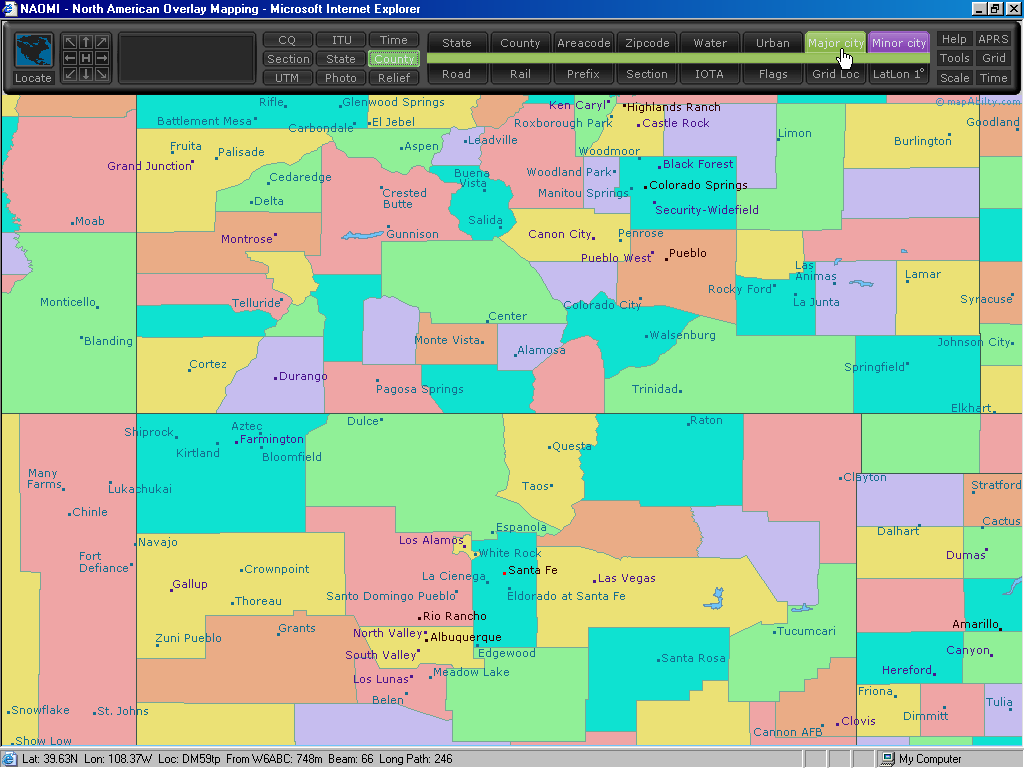The height and width of the screenshot is (768, 1024).
Task: Click the Rio Rancho city label
Action: [x=455, y=616]
